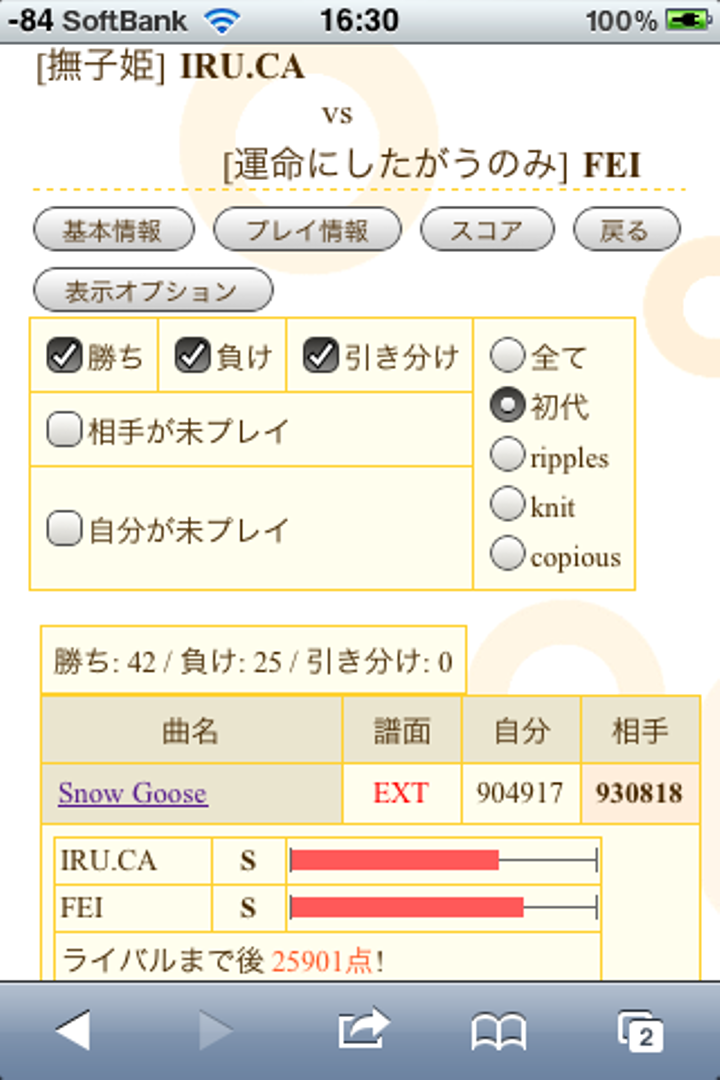The image size is (720, 1080).
Task: Tap the Safari back arrow
Action: coord(73,1030)
